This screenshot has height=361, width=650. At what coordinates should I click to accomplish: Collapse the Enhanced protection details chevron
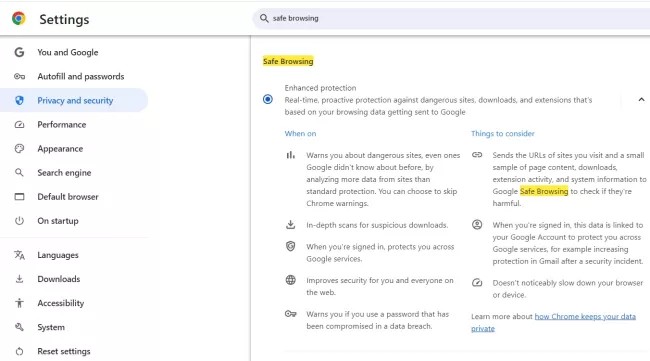(641, 99)
